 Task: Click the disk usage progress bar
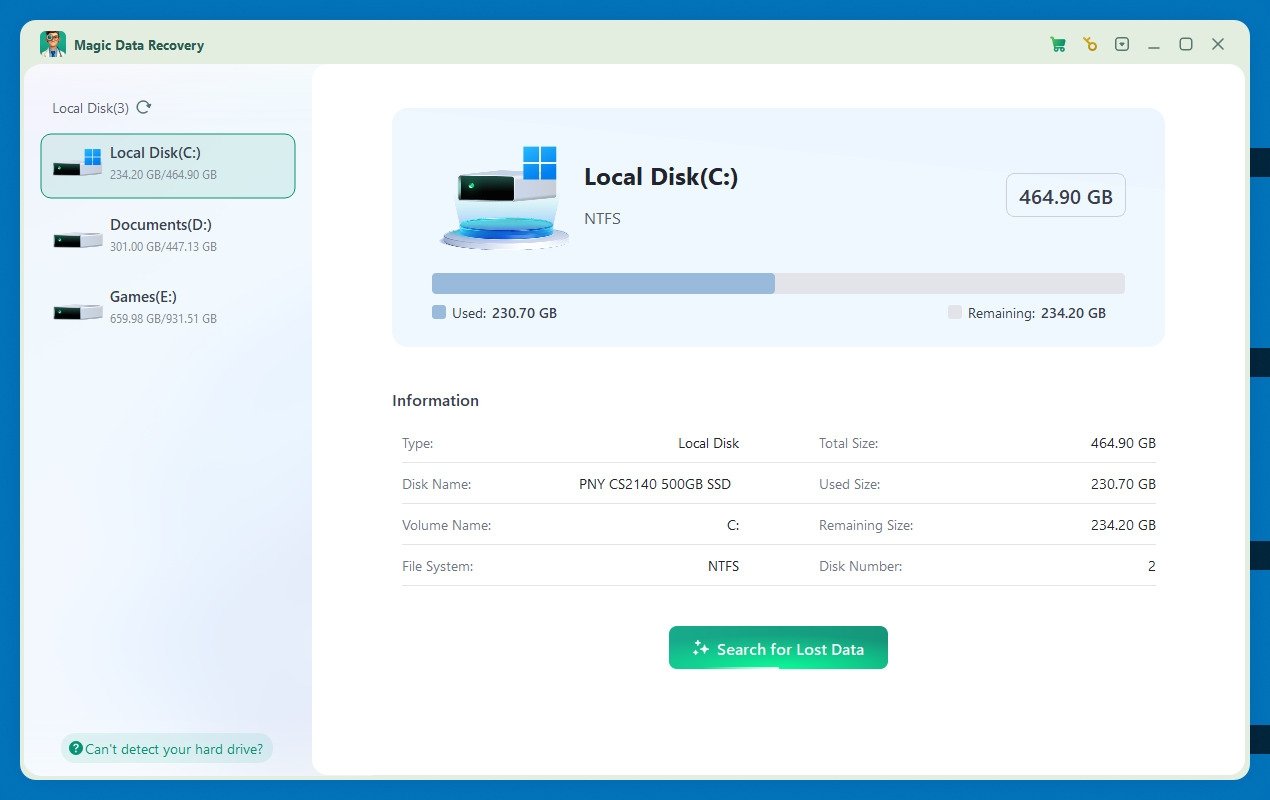pos(778,283)
